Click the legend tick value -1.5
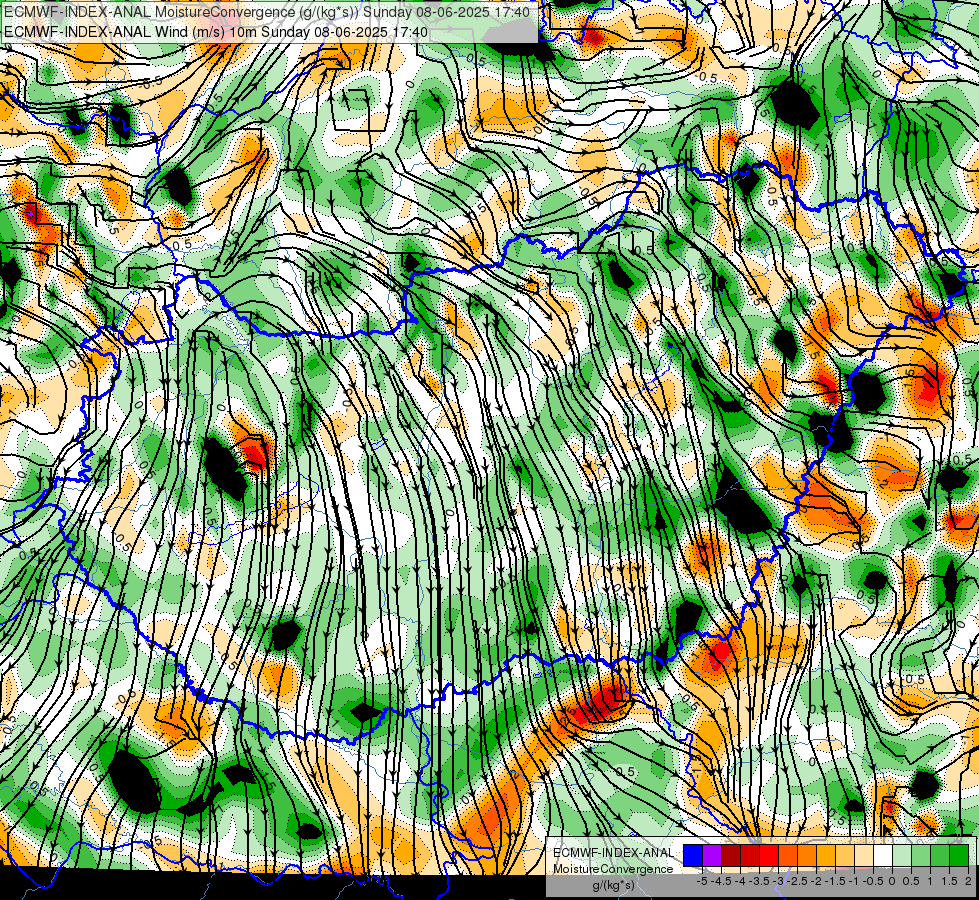Screen dimensions: 979x900 coord(835,881)
